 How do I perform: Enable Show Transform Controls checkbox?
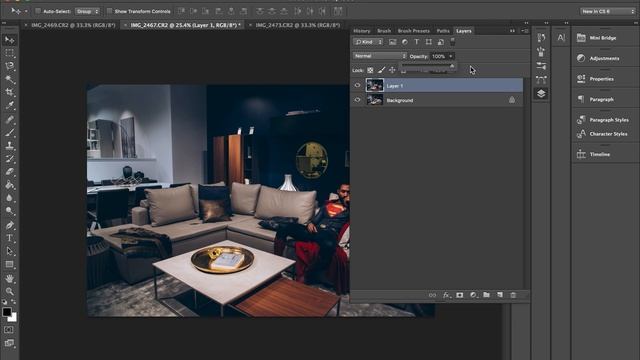pos(109,11)
